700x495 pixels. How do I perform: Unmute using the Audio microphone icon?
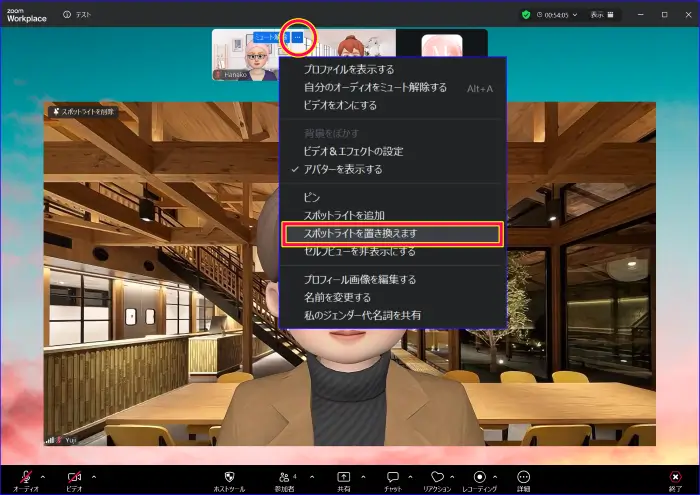click(x=26, y=477)
